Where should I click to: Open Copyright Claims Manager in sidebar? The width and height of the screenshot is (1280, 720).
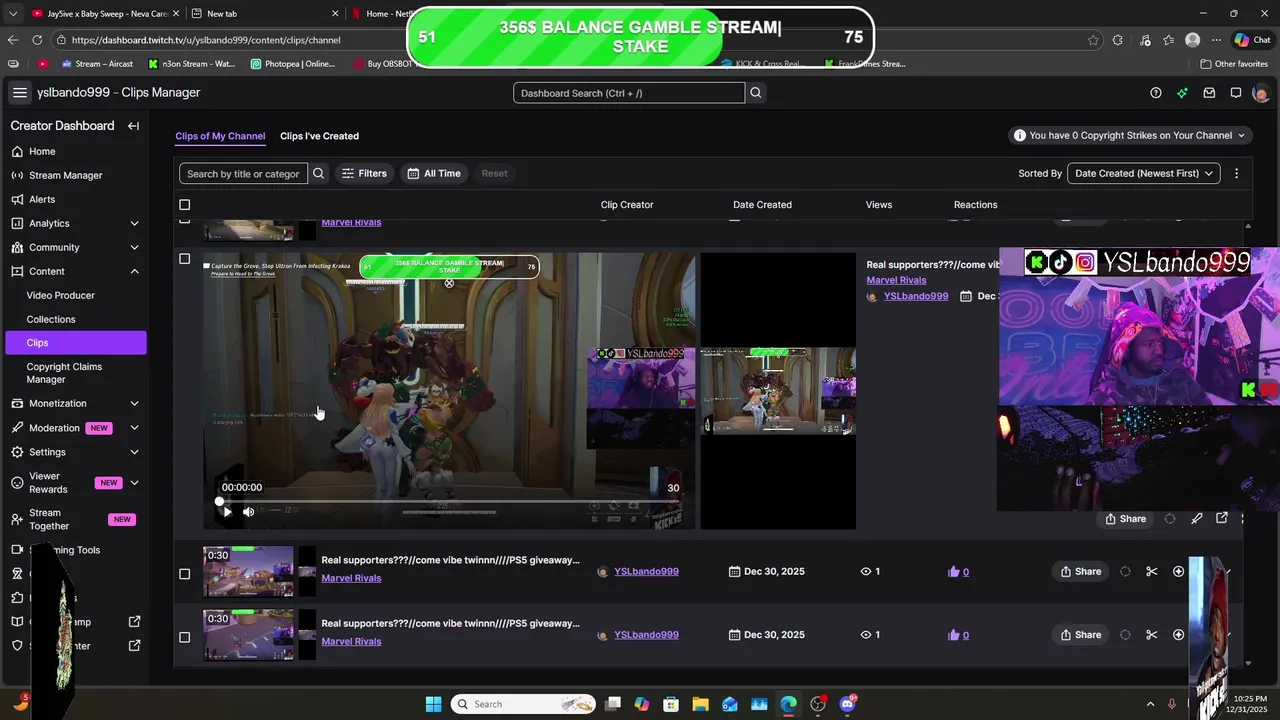click(x=64, y=373)
